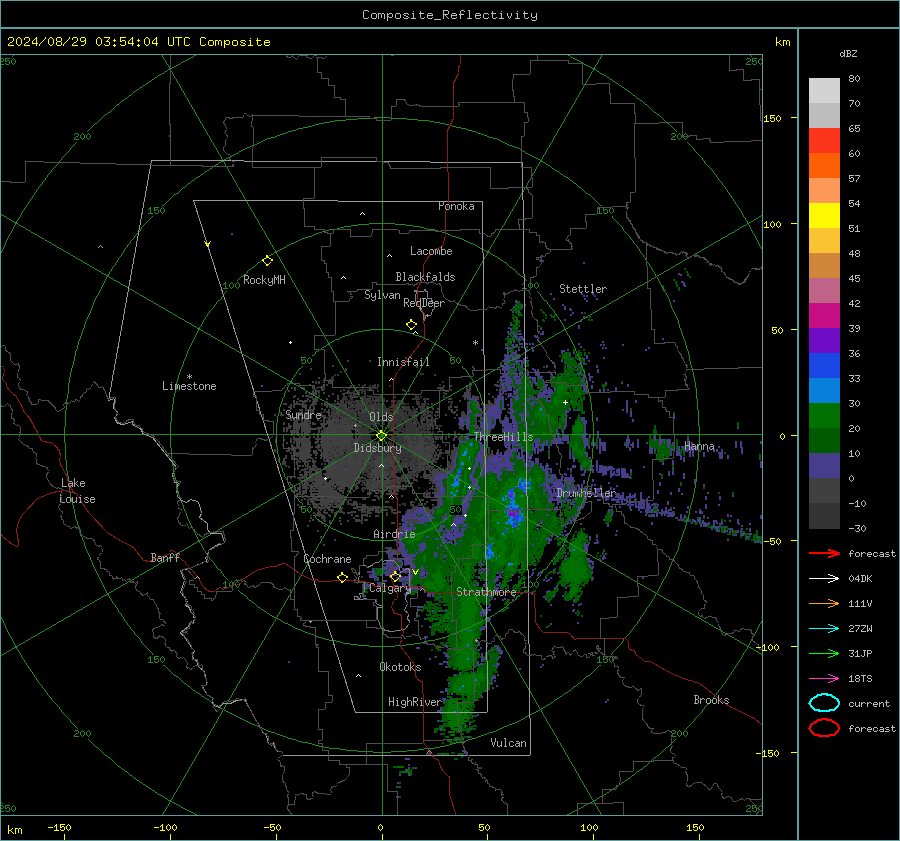
Task: Click the Composite_Reflectivity title text
Action: click(449, 15)
